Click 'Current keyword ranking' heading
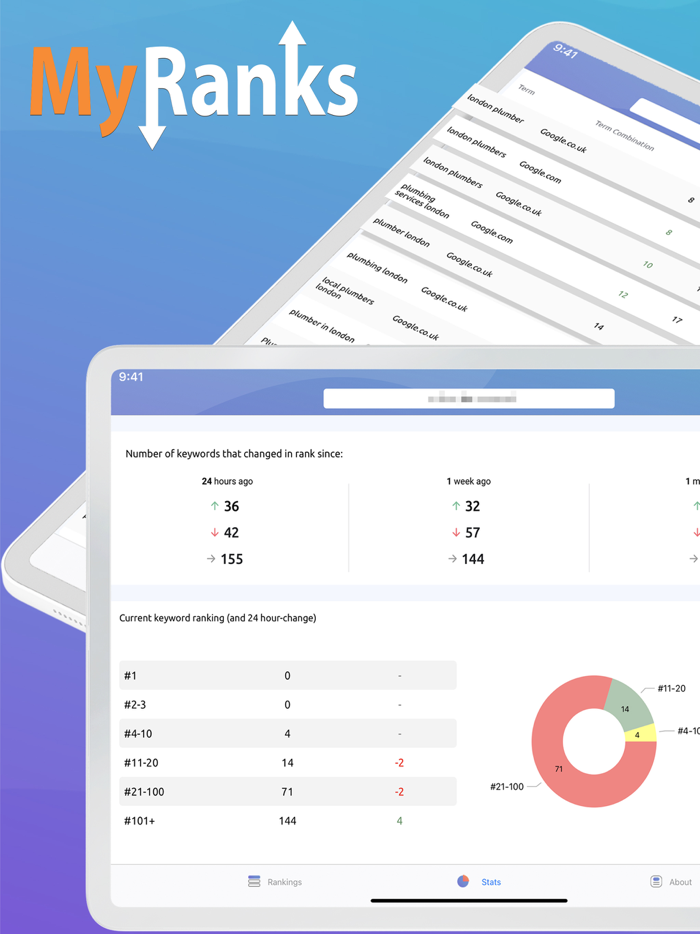 217,618
